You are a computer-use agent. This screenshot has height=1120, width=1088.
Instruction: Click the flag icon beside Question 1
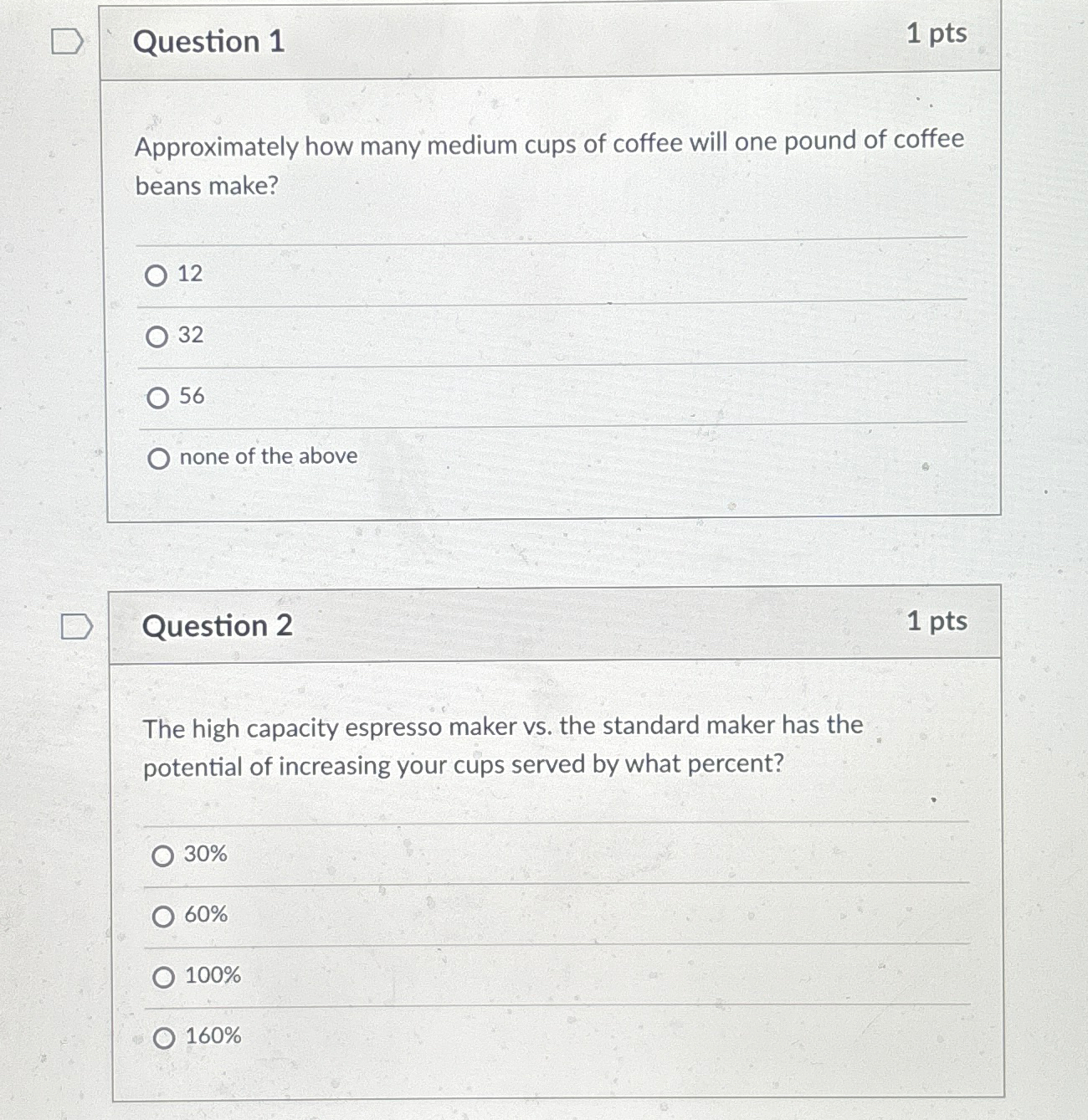pos(67,40)
